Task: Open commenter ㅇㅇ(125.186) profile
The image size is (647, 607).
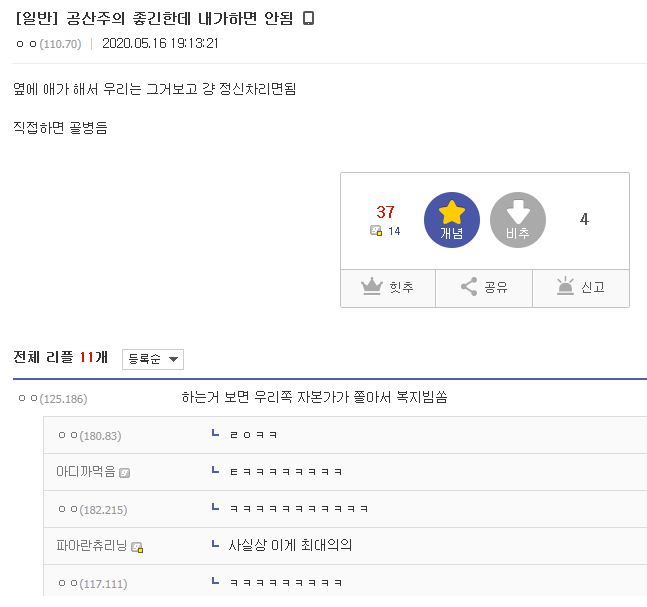Action: [x=53, y=399]
